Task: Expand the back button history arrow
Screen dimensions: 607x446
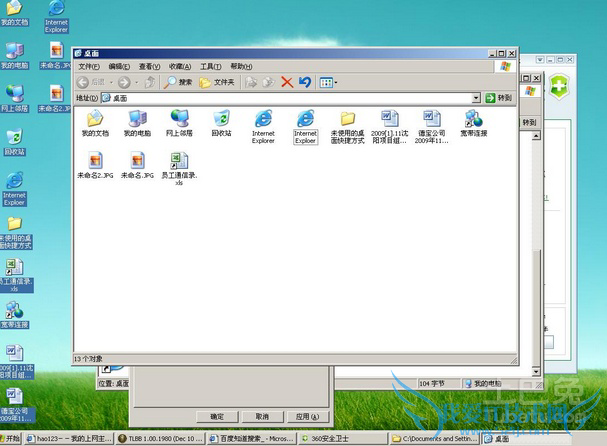Action: [109, 82]
